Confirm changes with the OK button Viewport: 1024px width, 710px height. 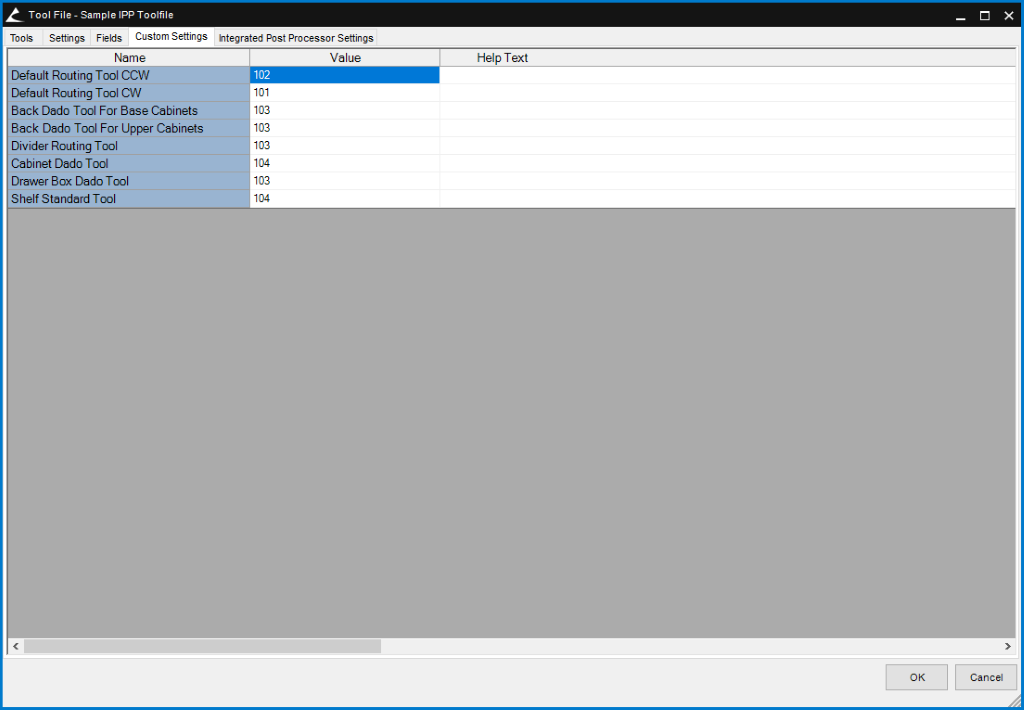click(915, 677)
